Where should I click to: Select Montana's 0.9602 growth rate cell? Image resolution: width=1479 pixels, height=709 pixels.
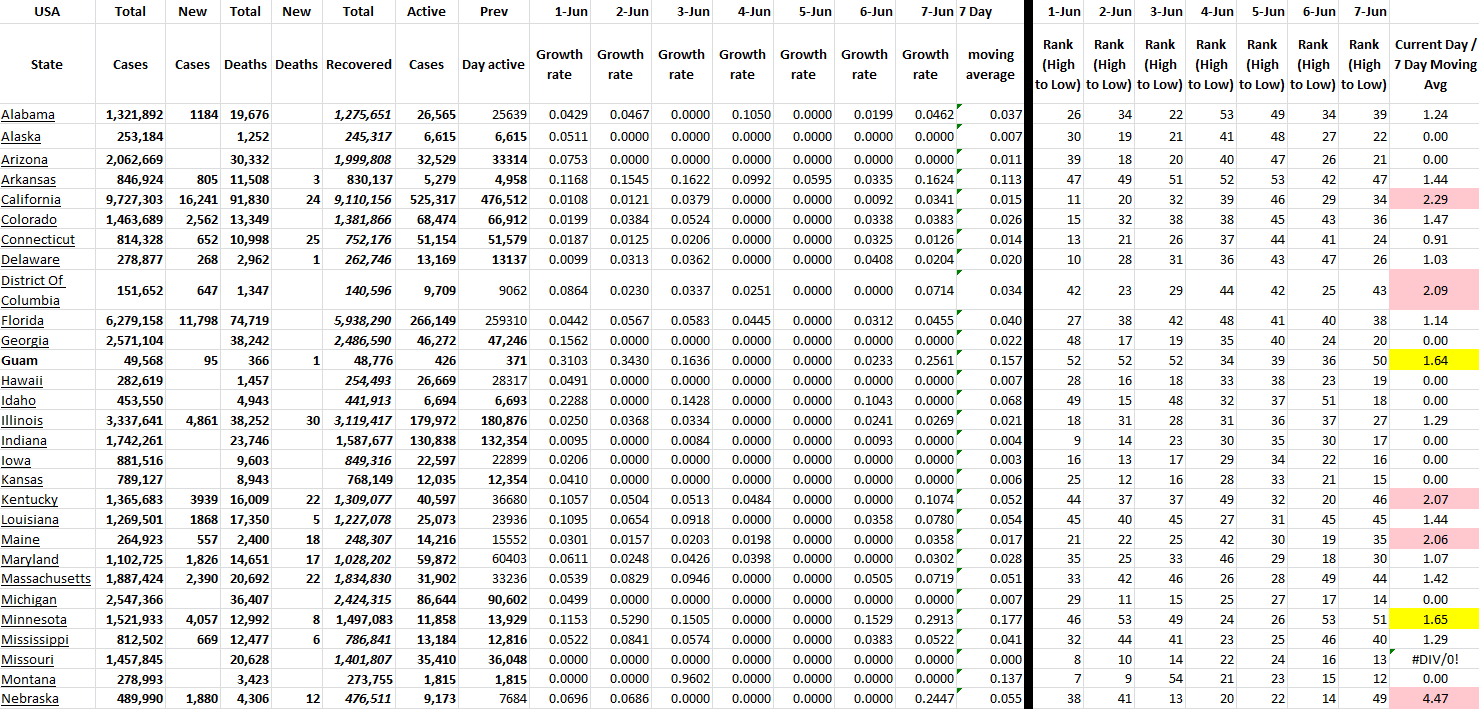pyautogui.click(x=681, y=680)
